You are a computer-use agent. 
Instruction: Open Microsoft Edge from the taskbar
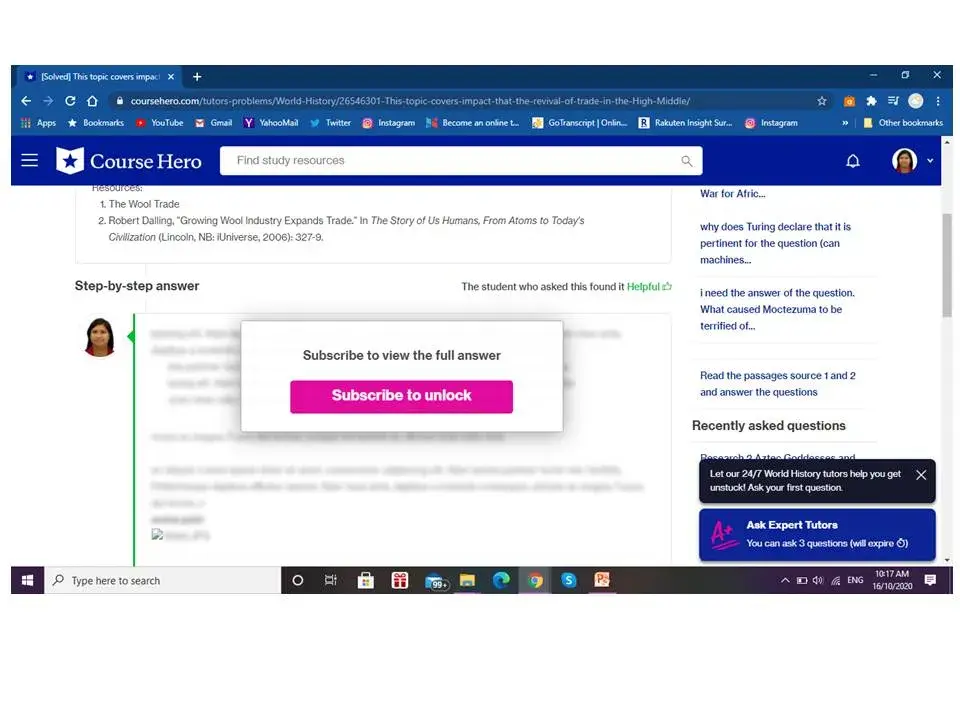pyautogui.click(x=501, y=580)
